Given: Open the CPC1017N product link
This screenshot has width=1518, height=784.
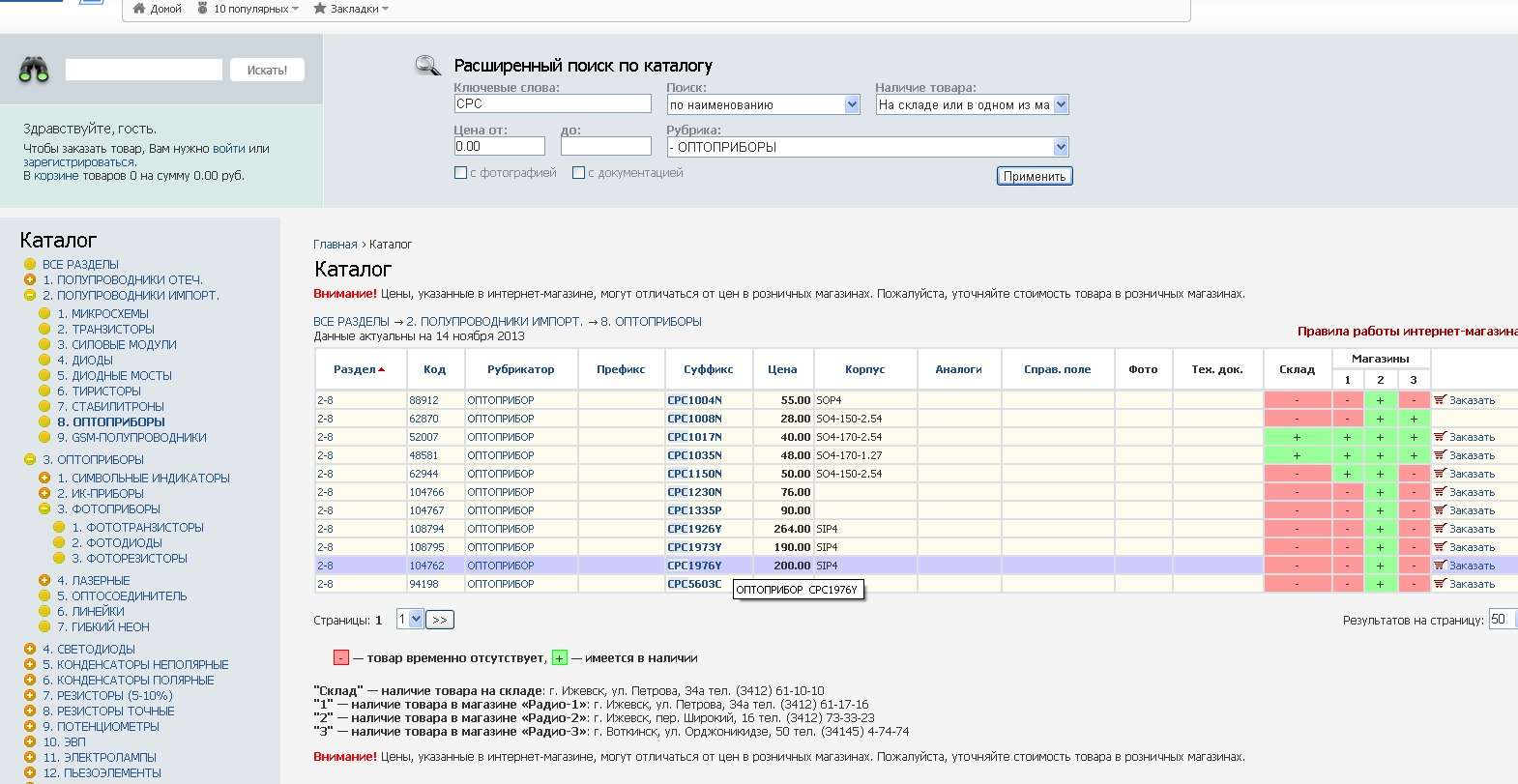Looking at the screenshot, I should (694, 437).
